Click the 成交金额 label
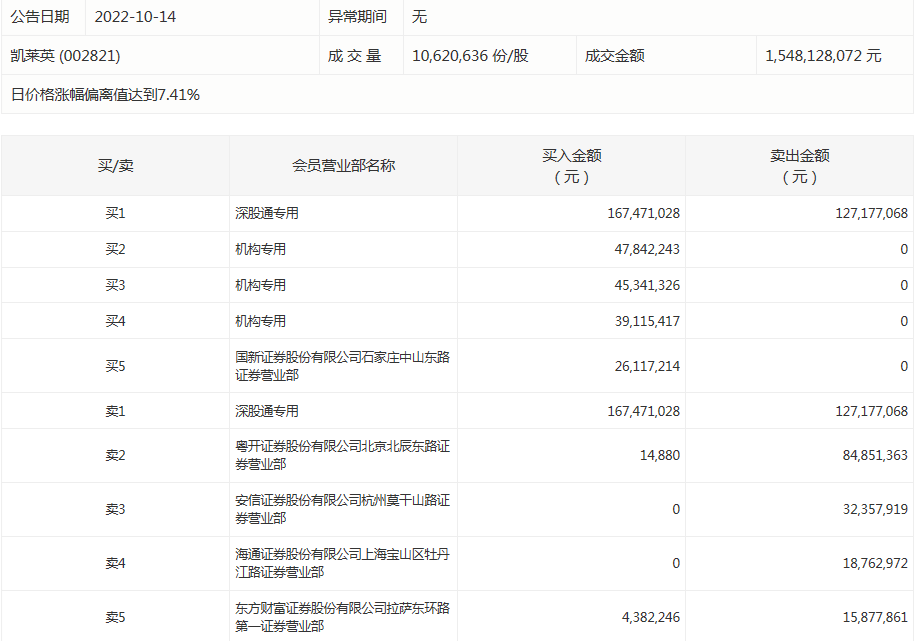The image size is (920, 641). (615, 56)
